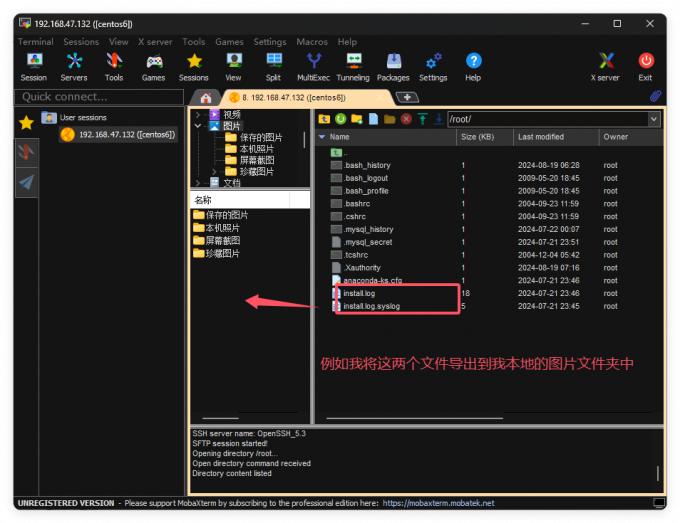Select User sessions tree node

point(74,118)
